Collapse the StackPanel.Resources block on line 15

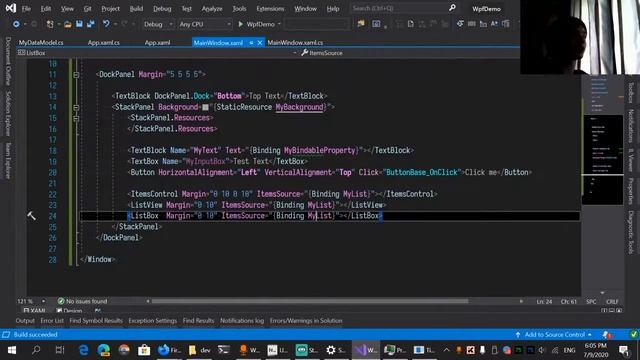pyautogui.click(x=76, y=118)
